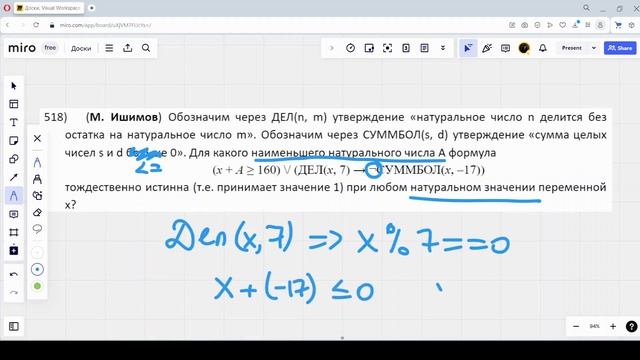Image resolution: width=640 pixels, height=360 pixels.
Task: Select the Shapes tool
Action: (14, 159)
